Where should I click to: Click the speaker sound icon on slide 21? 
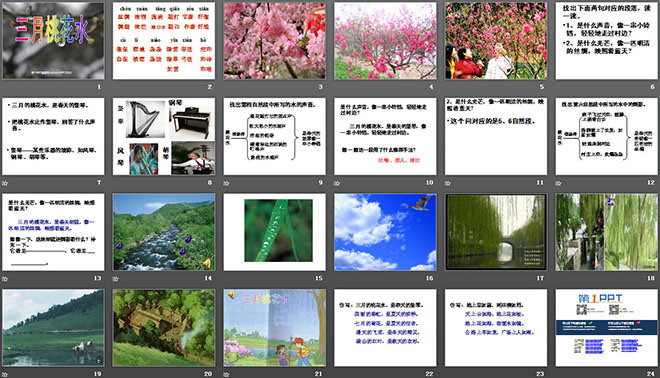coord(231,295)
